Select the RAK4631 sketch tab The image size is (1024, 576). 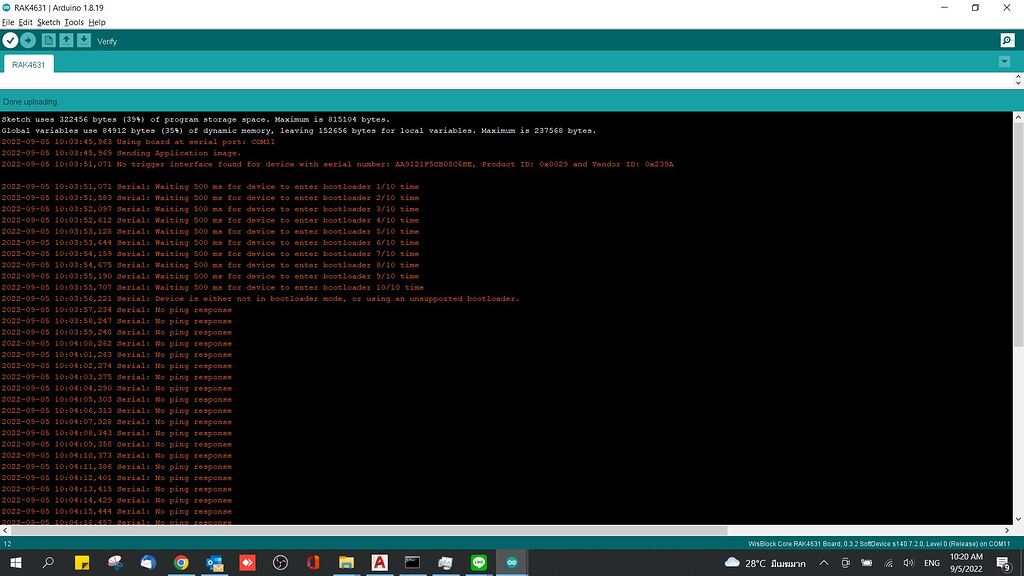pos(28,62)
